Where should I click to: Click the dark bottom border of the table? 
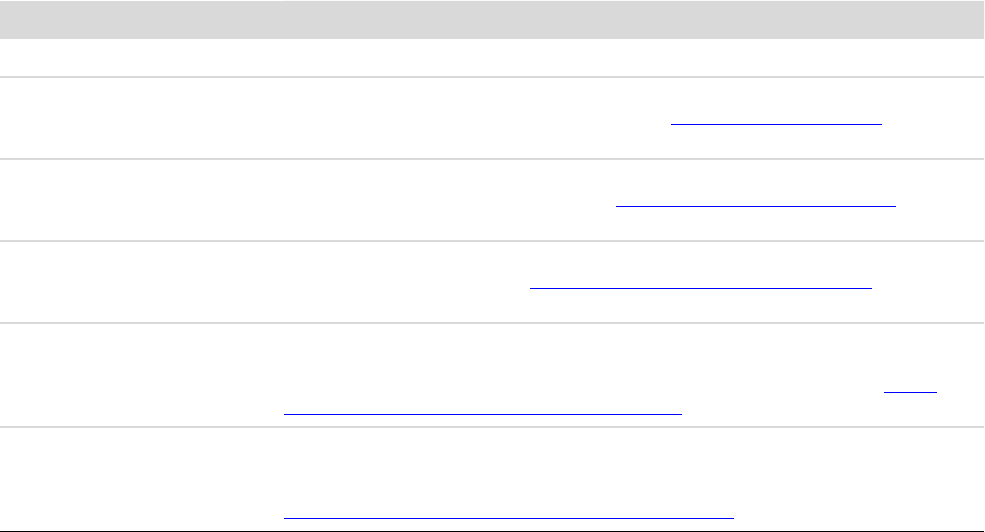click(x=492, y=527)
